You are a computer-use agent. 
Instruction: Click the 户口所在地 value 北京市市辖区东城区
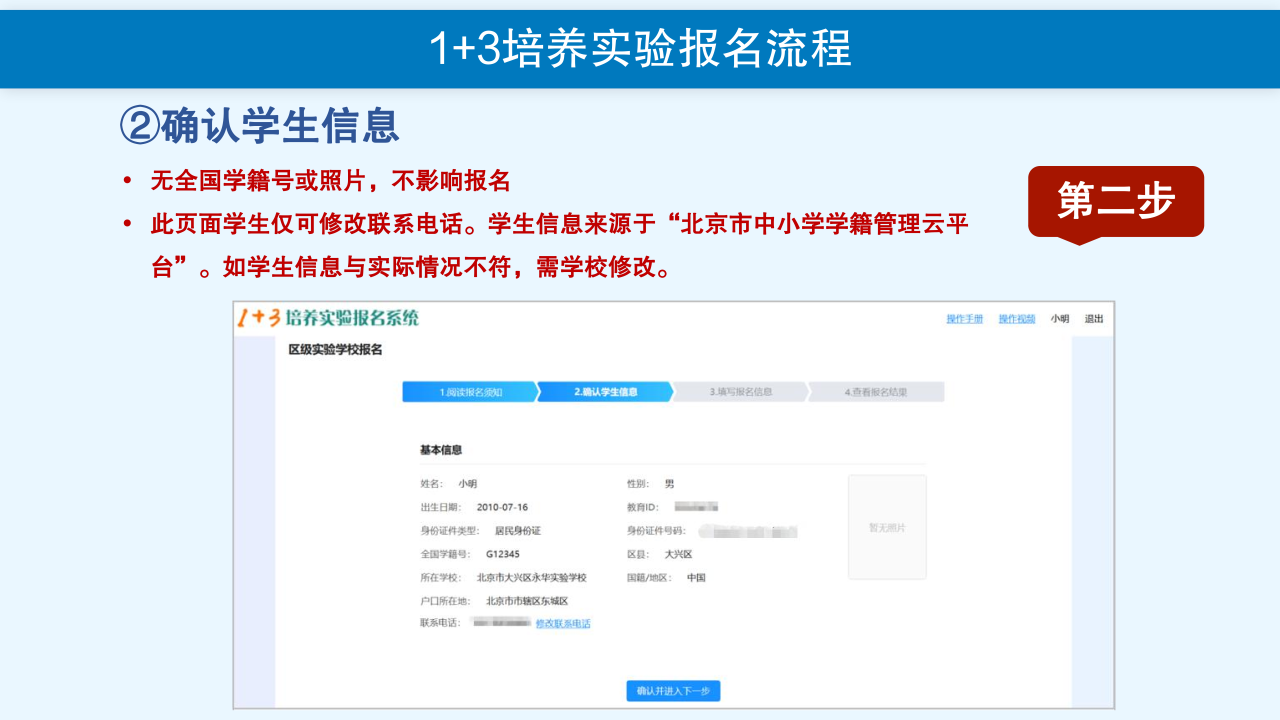point(527,601)
